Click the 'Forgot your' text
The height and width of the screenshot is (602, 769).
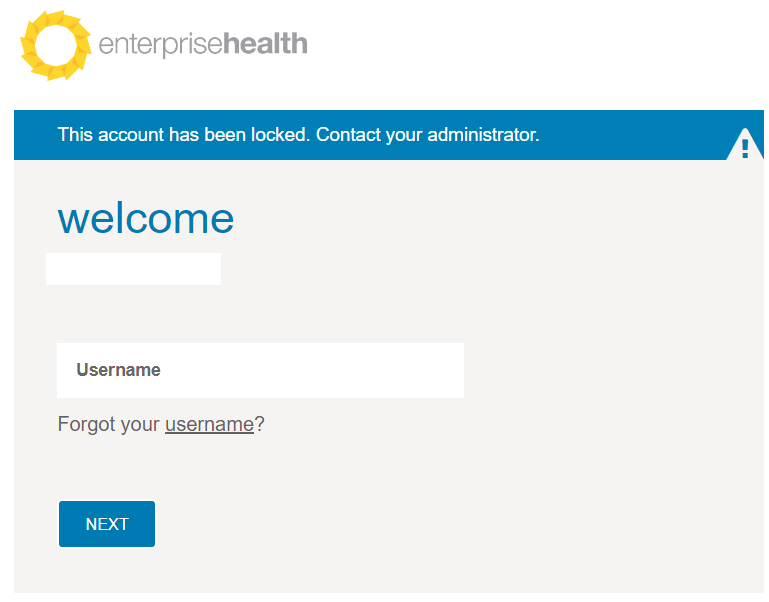109,424
